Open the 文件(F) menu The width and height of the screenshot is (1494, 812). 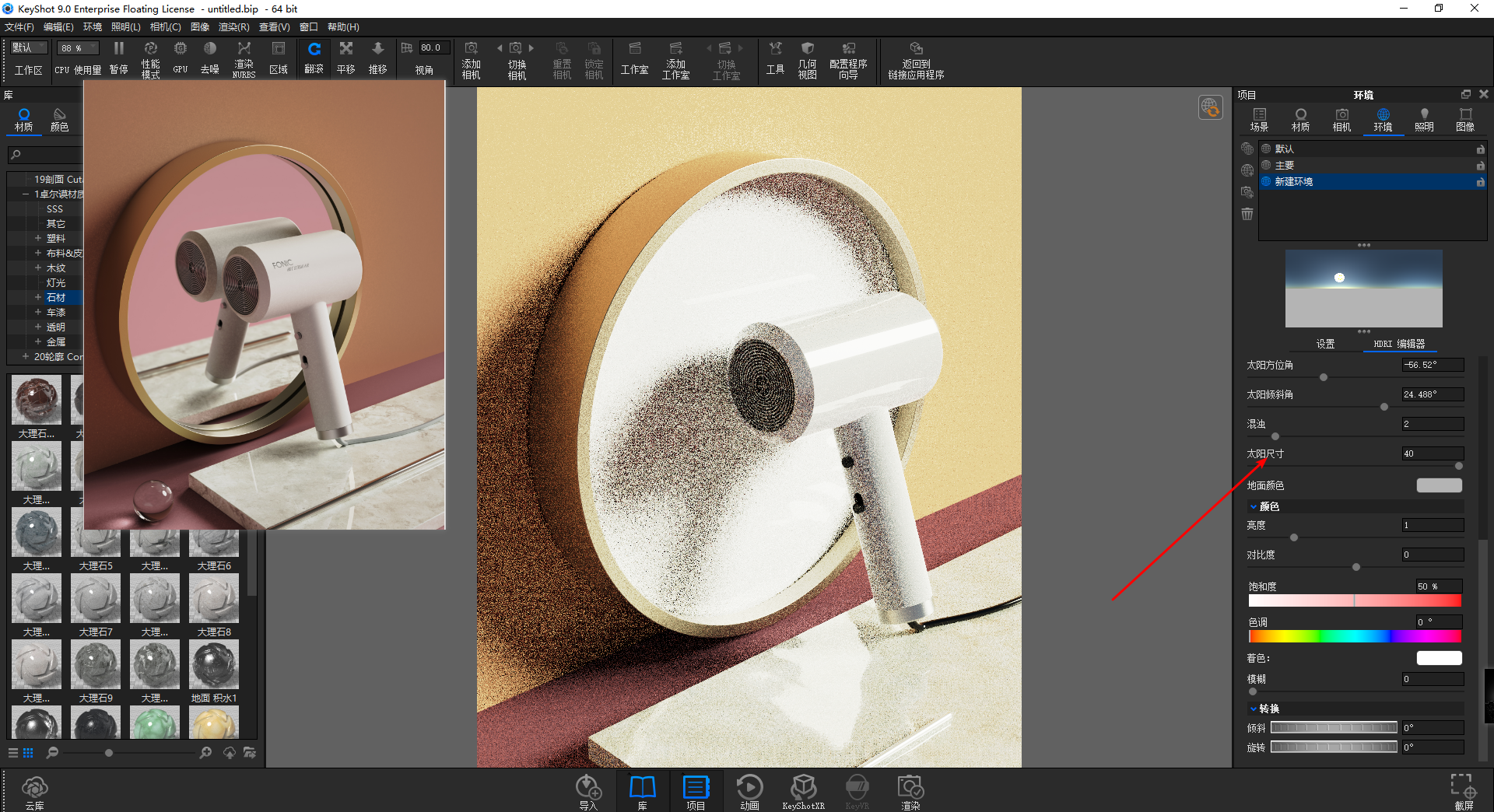click(x=19, y=27)
